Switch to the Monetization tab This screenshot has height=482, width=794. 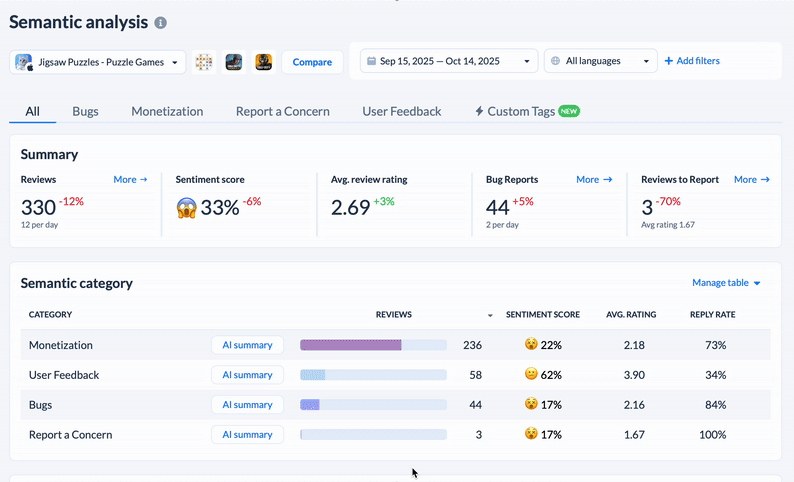click(167, 111)
